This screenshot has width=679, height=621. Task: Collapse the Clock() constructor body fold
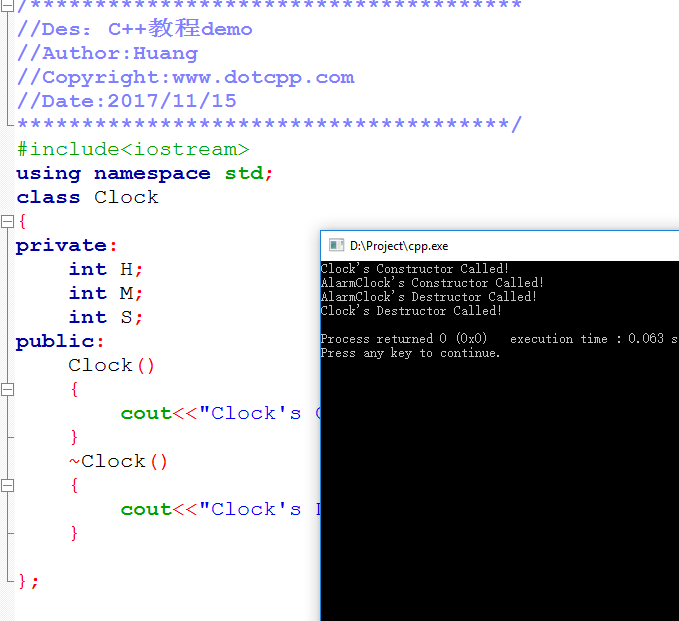7,389
